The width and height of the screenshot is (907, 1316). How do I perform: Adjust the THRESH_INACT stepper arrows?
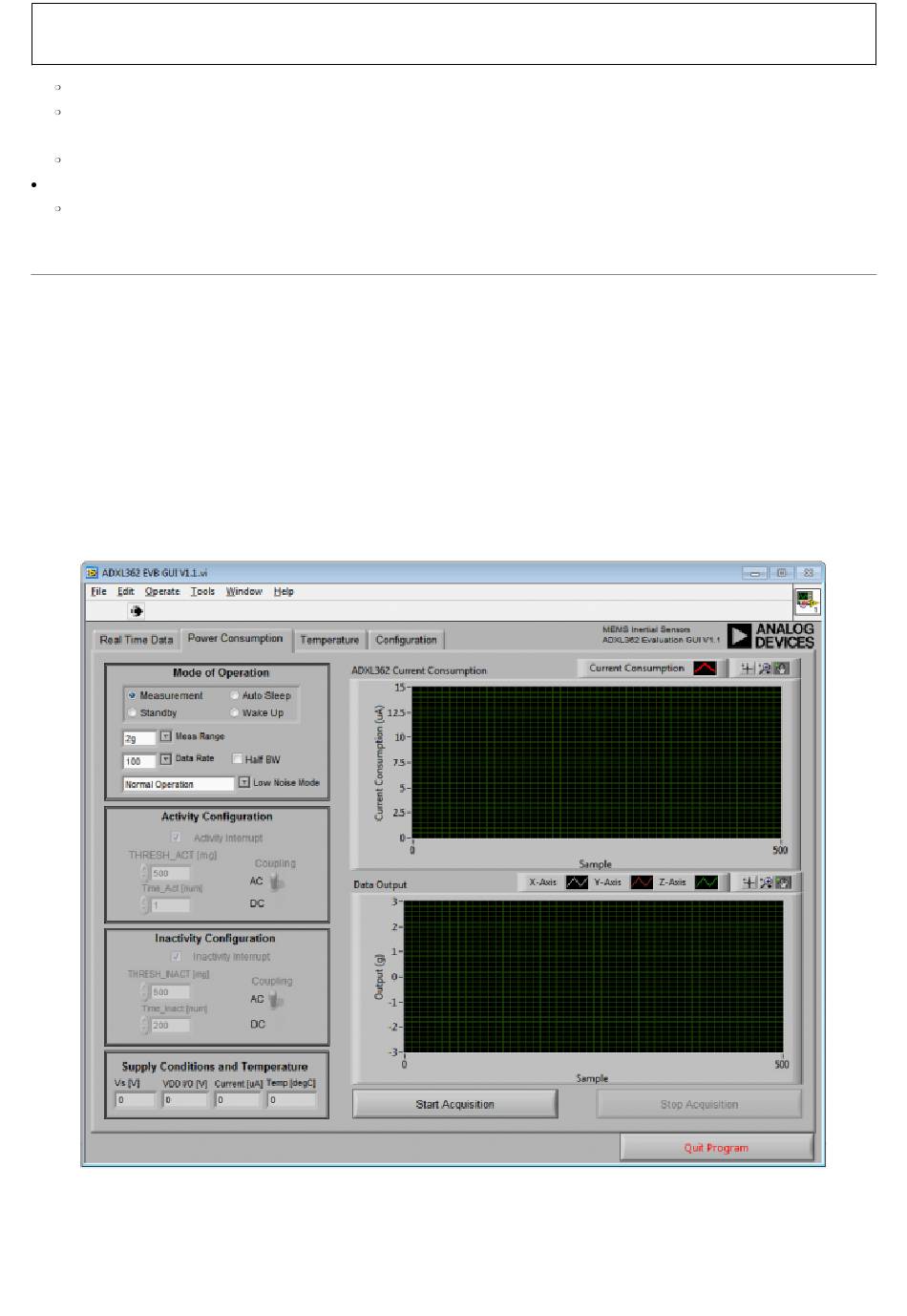click(x=145, y=991)
